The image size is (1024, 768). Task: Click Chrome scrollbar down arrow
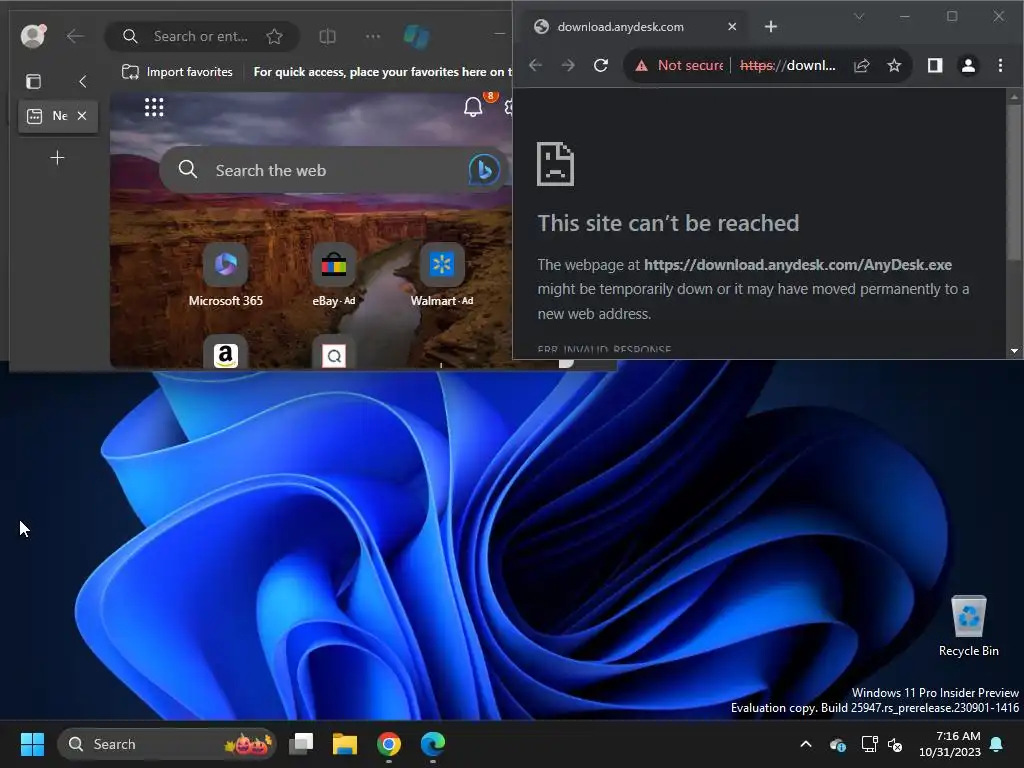1014,351
